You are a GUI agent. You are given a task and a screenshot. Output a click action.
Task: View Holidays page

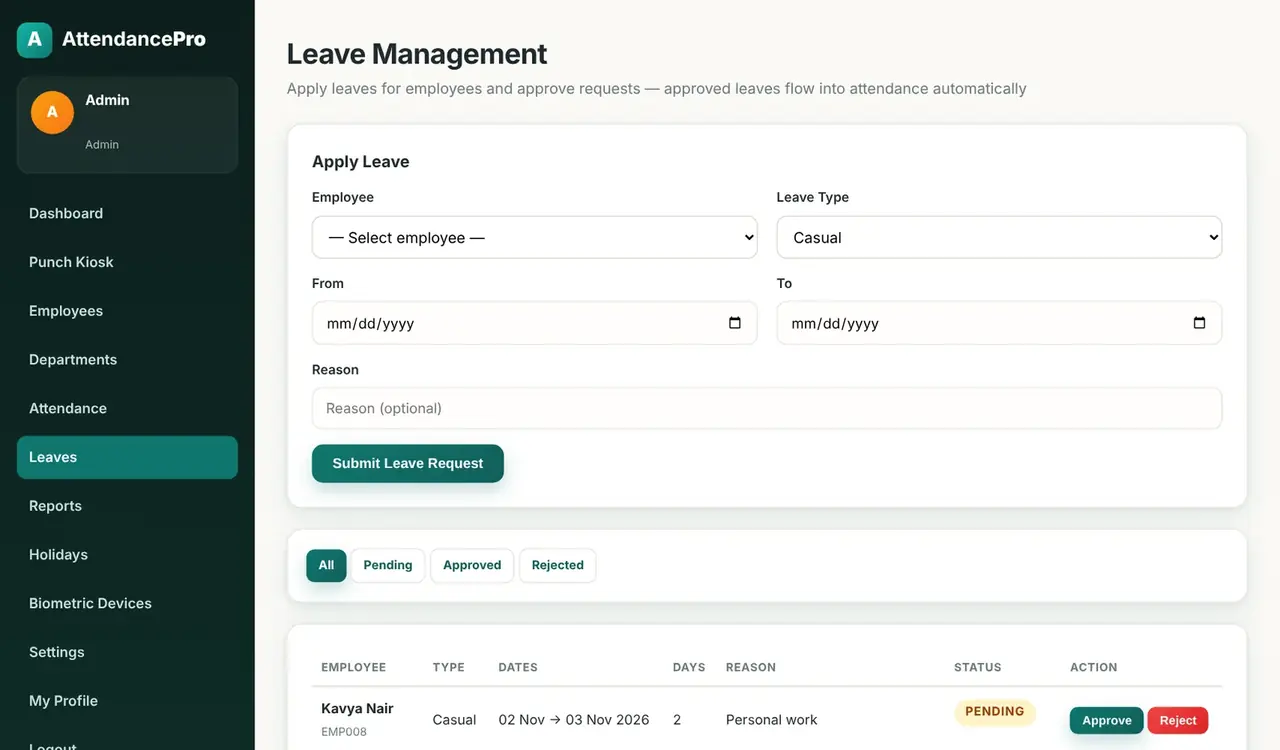[x=127, y=555]
